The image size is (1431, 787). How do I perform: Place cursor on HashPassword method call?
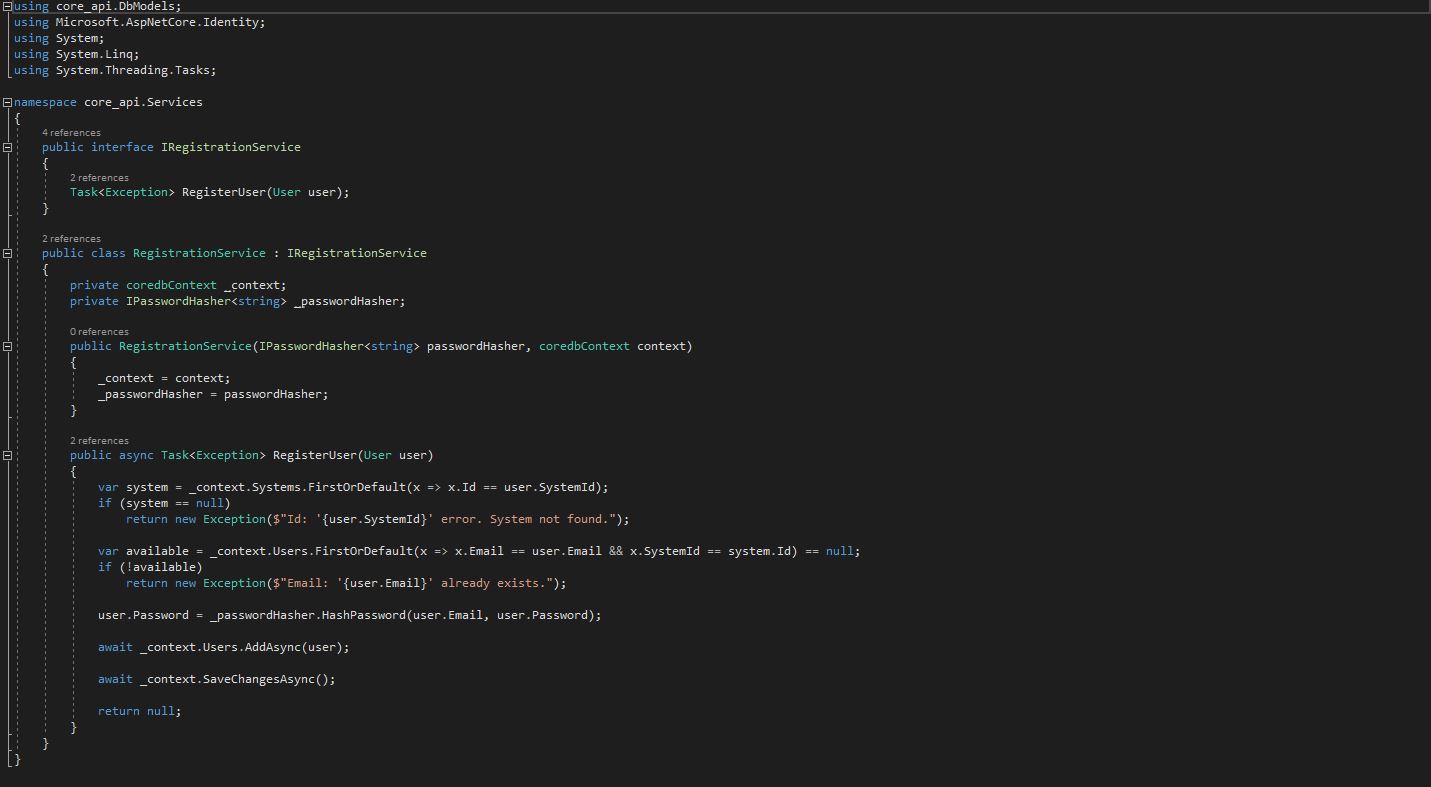point(363,615)
